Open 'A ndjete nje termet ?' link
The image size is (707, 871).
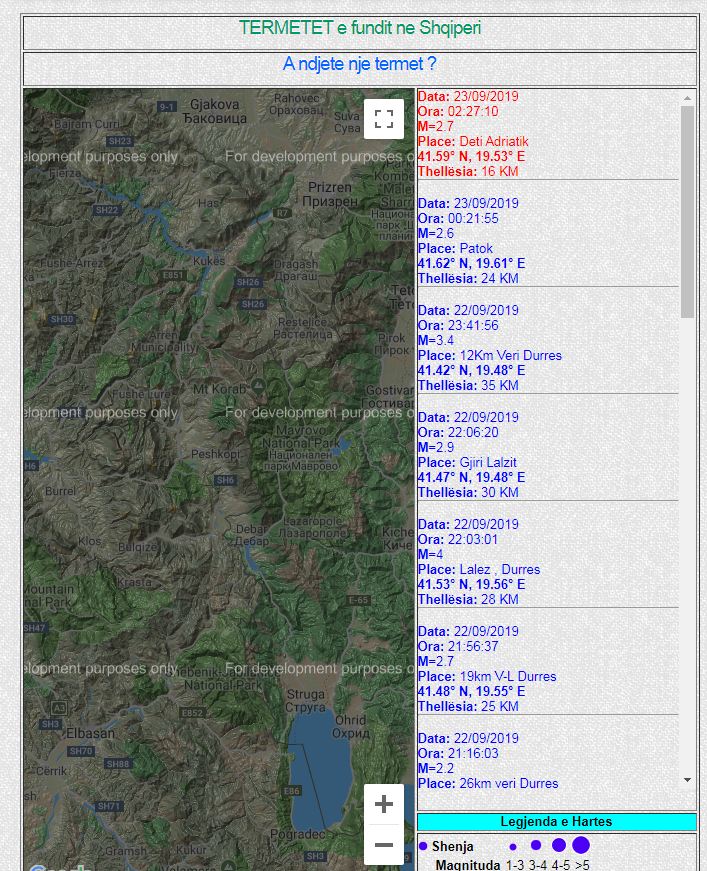[x=359, y=64]
